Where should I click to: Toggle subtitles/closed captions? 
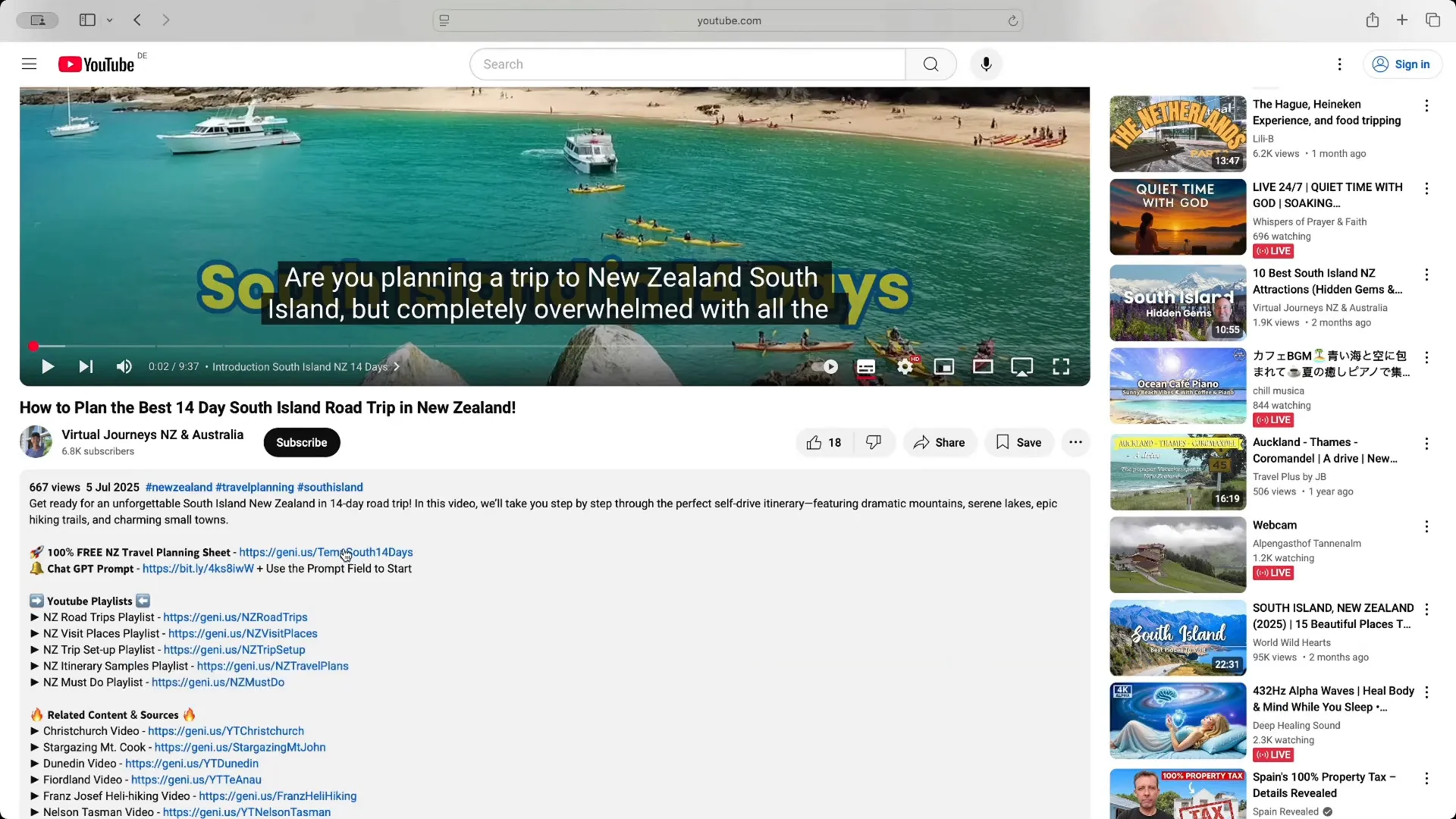865,367
